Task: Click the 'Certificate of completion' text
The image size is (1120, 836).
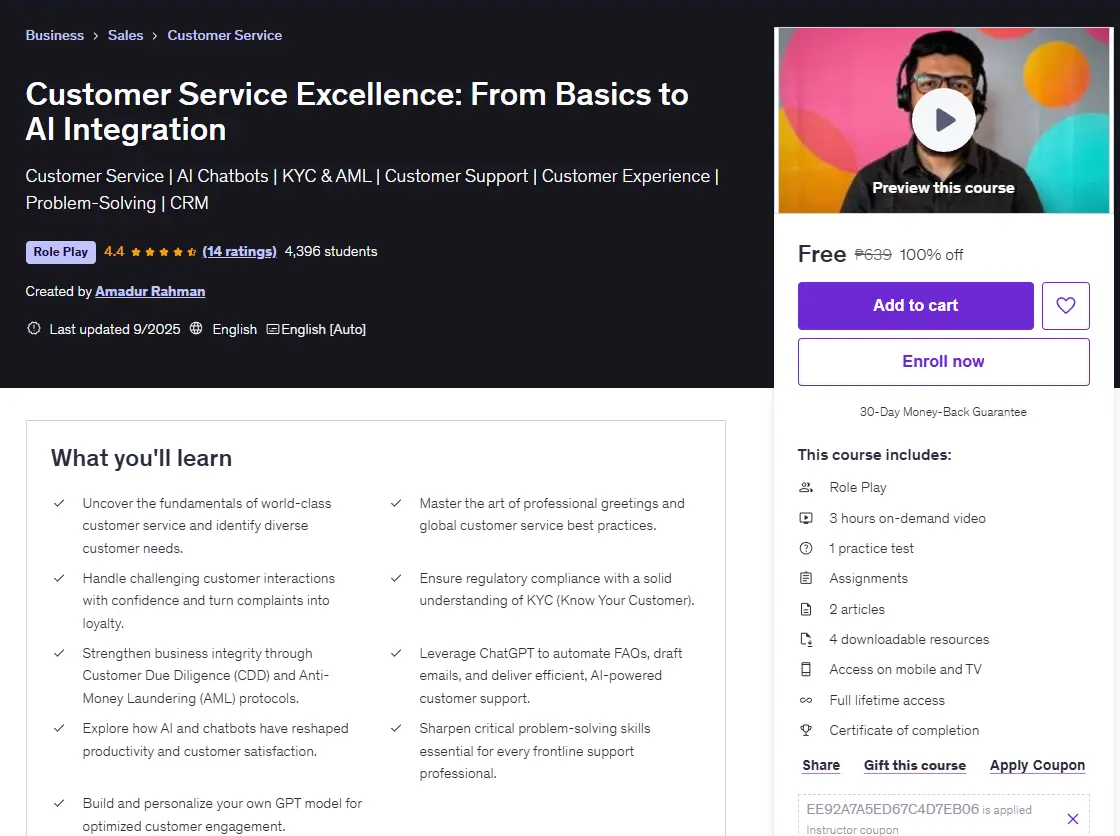Action: tap(904, 730)
